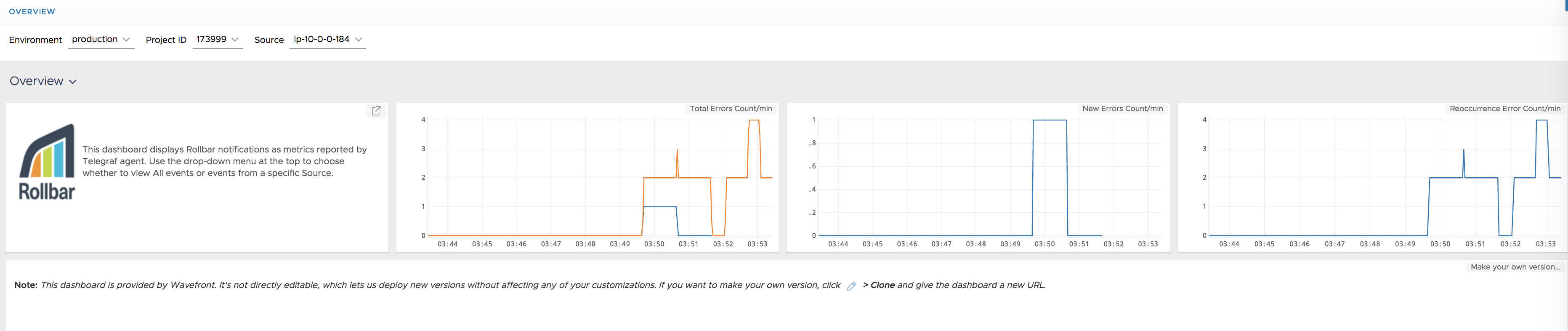The height and width of the screenshot is (331, 1568).
Task: Click the Project ID label
Action: point(165,40)
